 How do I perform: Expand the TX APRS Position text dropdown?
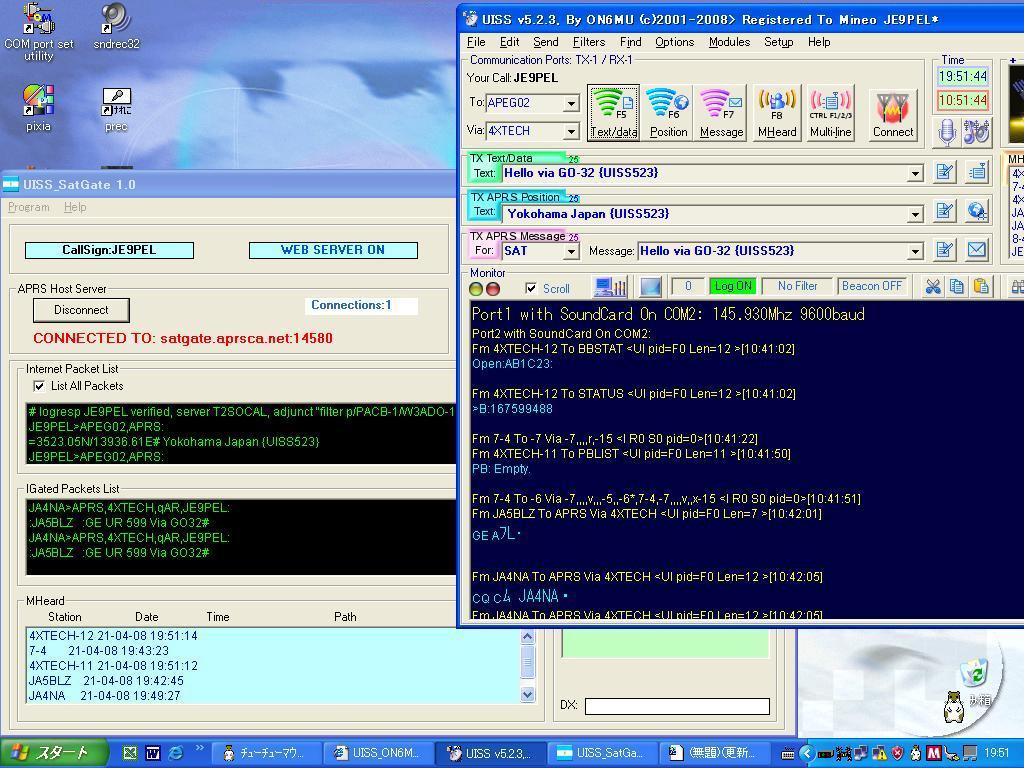point(915,214)
